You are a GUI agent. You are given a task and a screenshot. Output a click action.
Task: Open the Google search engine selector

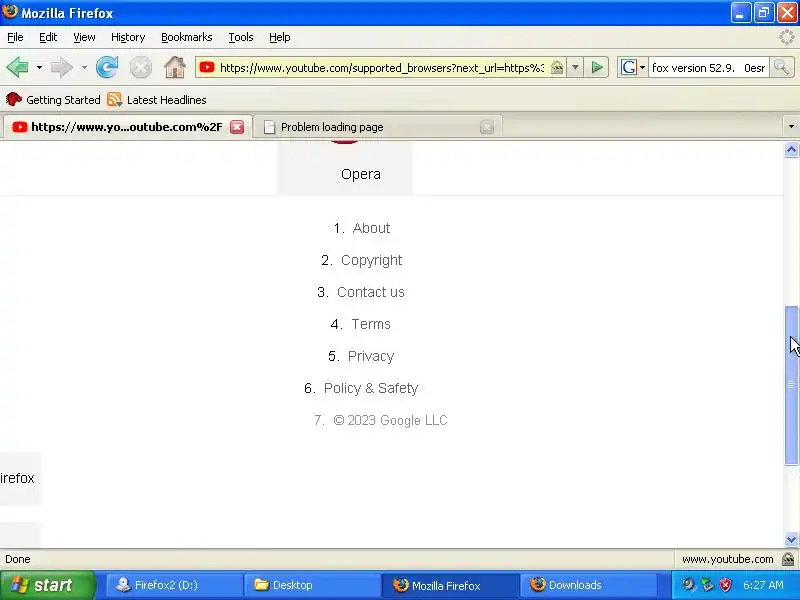pyautogui.click(x=633, y=67)
